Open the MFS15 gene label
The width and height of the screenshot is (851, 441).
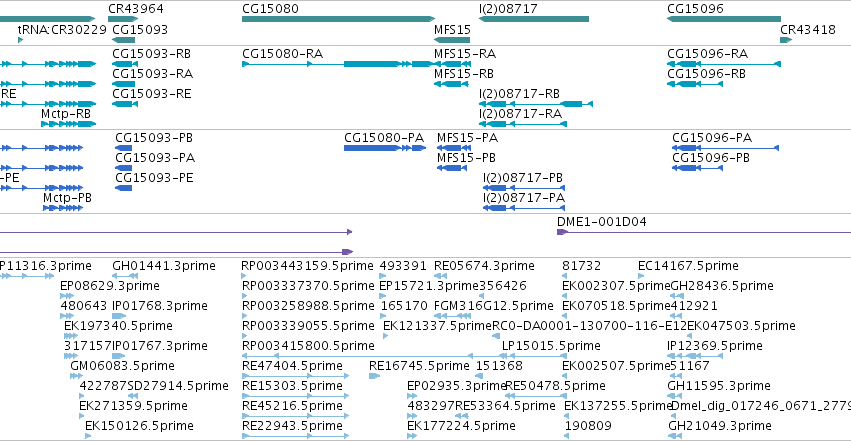point(452,30)
